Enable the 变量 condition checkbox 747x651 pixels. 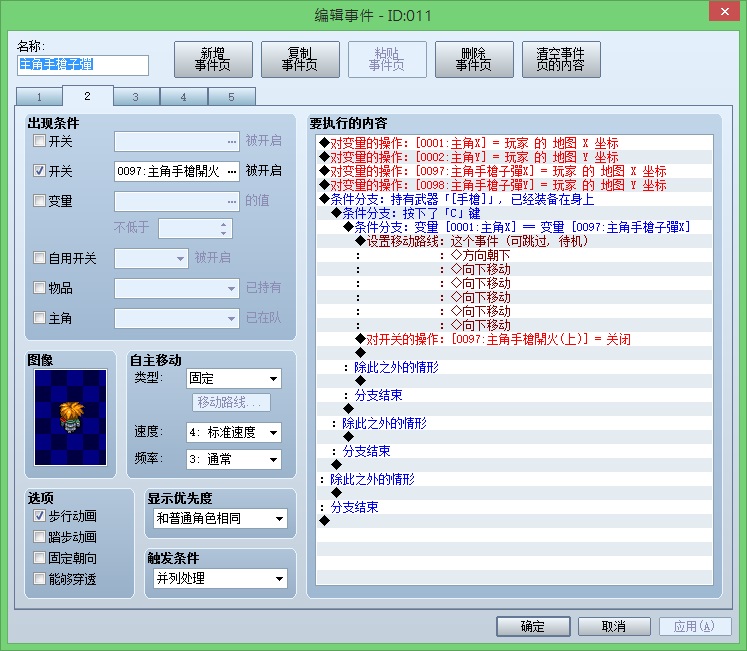(39, 201)
